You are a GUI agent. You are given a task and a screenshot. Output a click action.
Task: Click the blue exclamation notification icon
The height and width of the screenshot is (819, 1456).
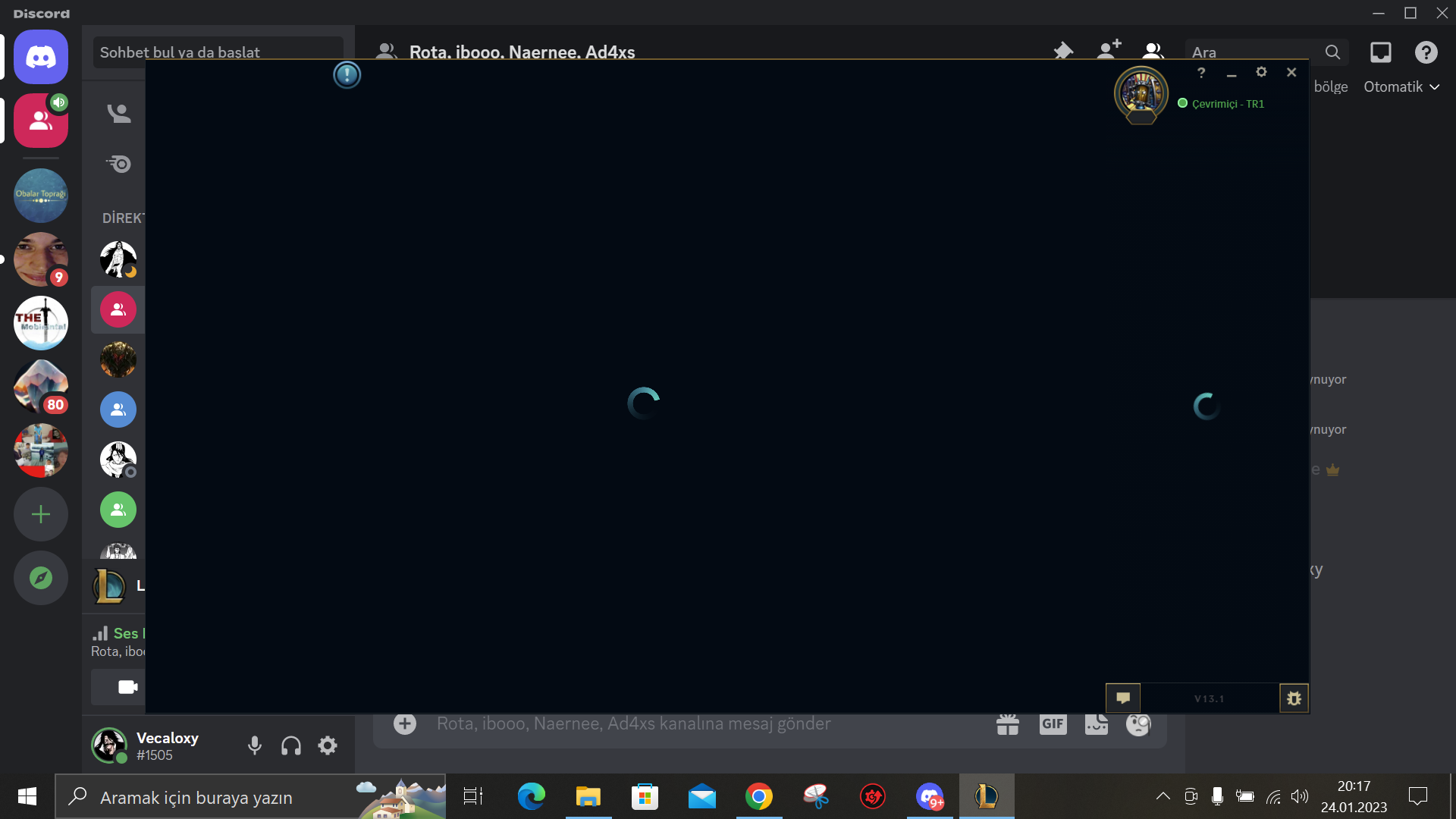tap(347, 74)
